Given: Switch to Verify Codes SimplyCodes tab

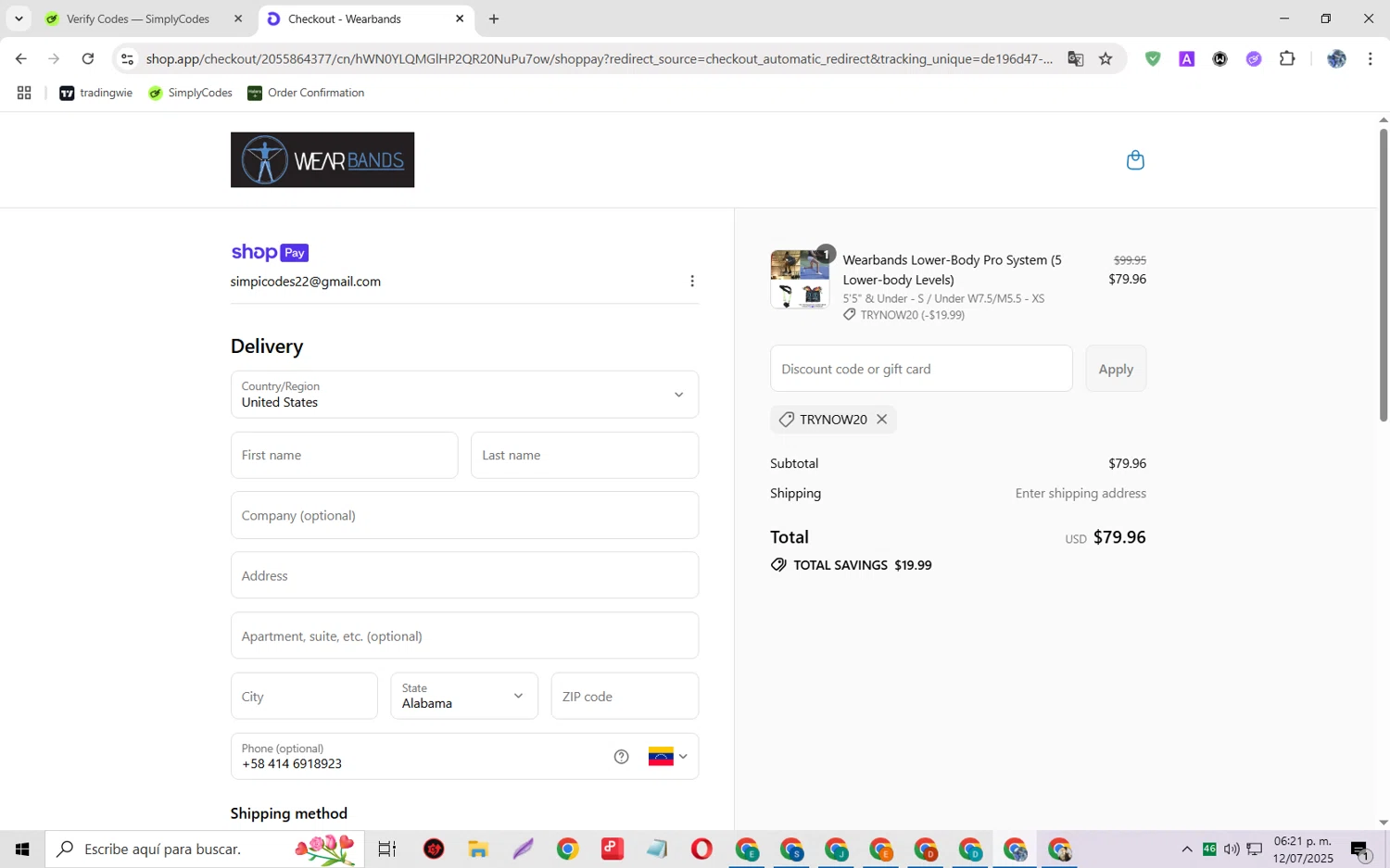Looking at the screenshot, I should click(x=138, y=19).
